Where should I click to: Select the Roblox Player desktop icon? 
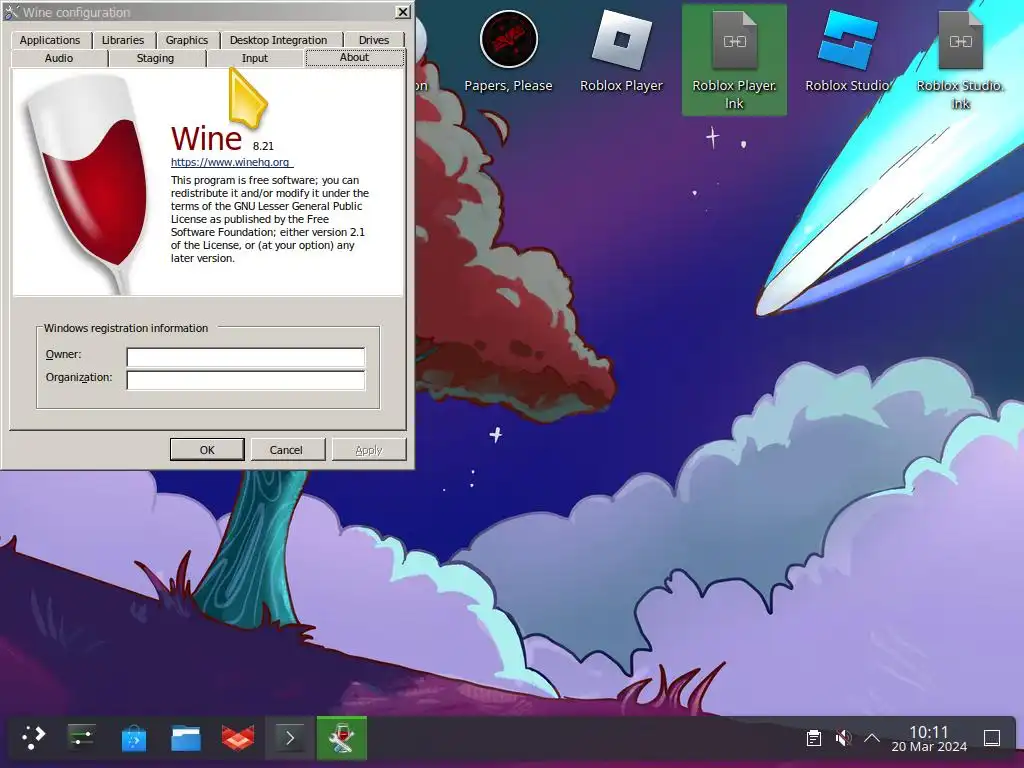pyautogui.click(x=621, y=52)
